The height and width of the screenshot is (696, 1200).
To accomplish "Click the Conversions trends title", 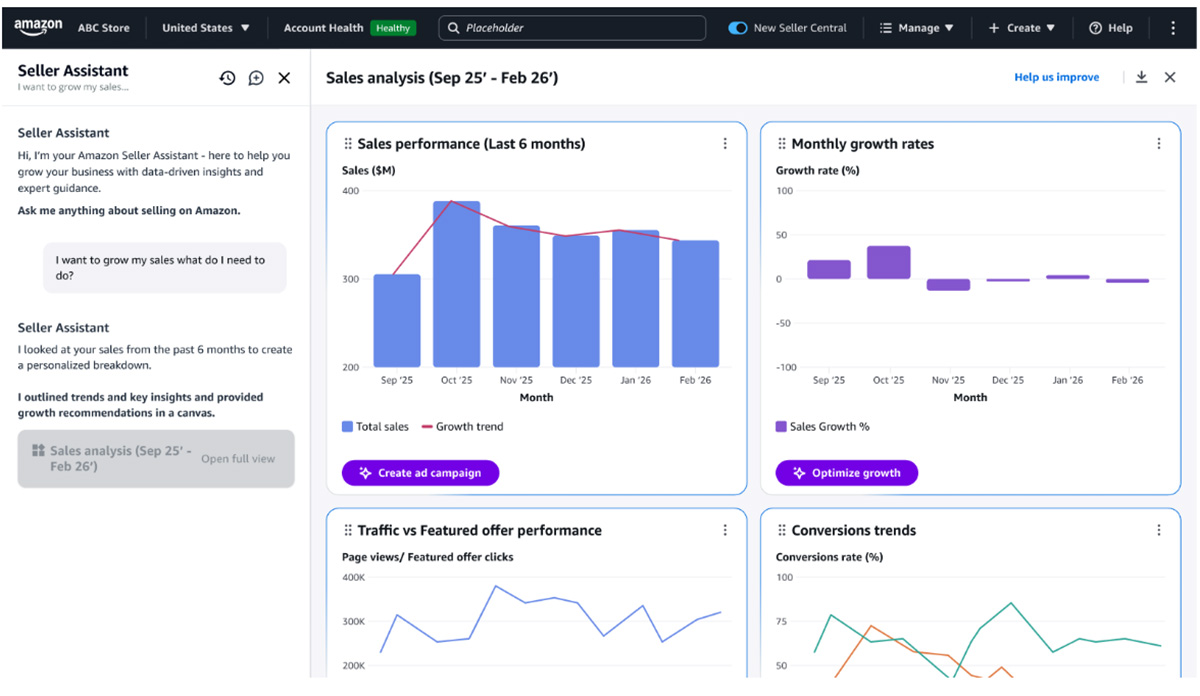I will (853, 531).
